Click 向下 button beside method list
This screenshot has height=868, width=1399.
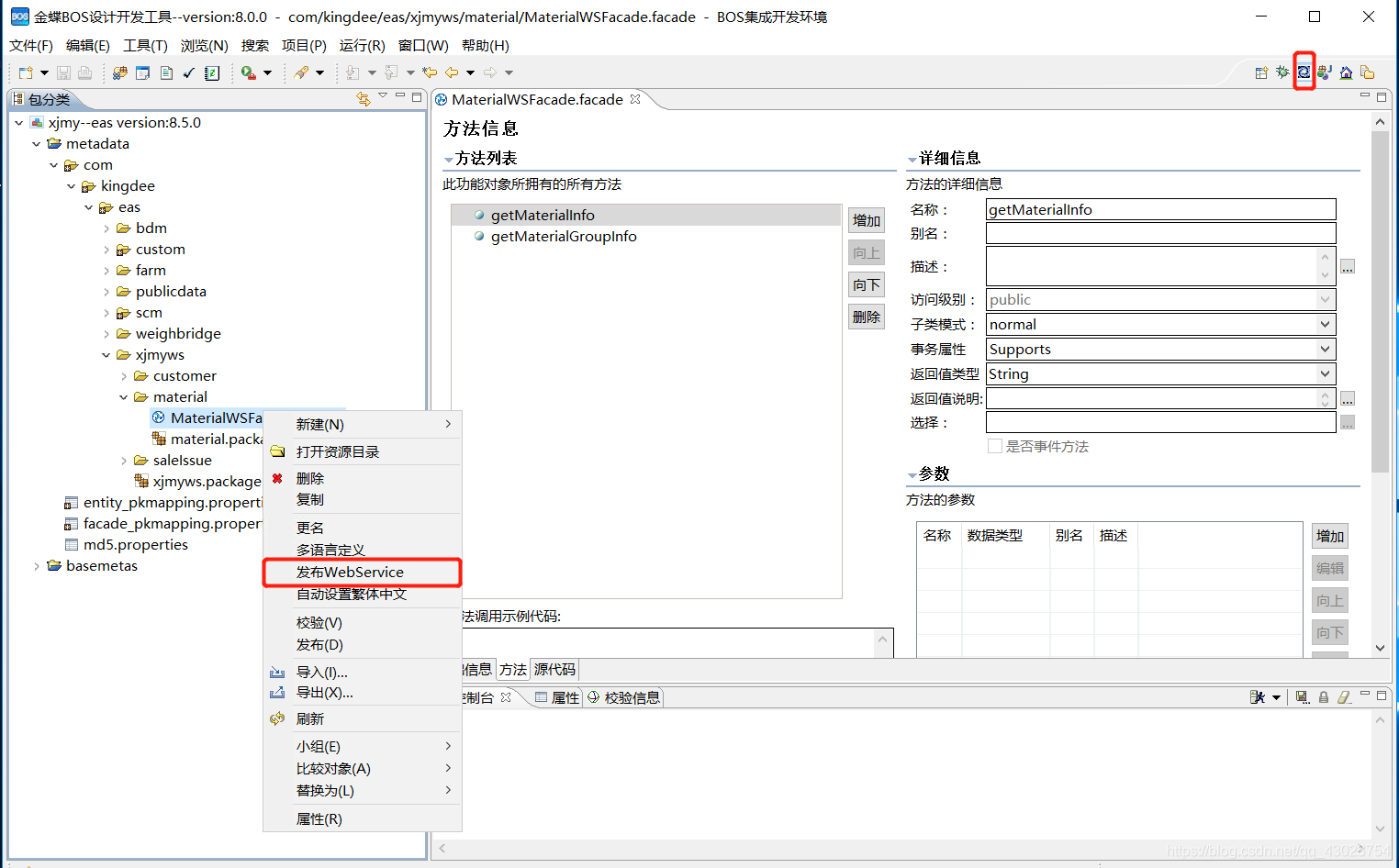click(867, 284)
